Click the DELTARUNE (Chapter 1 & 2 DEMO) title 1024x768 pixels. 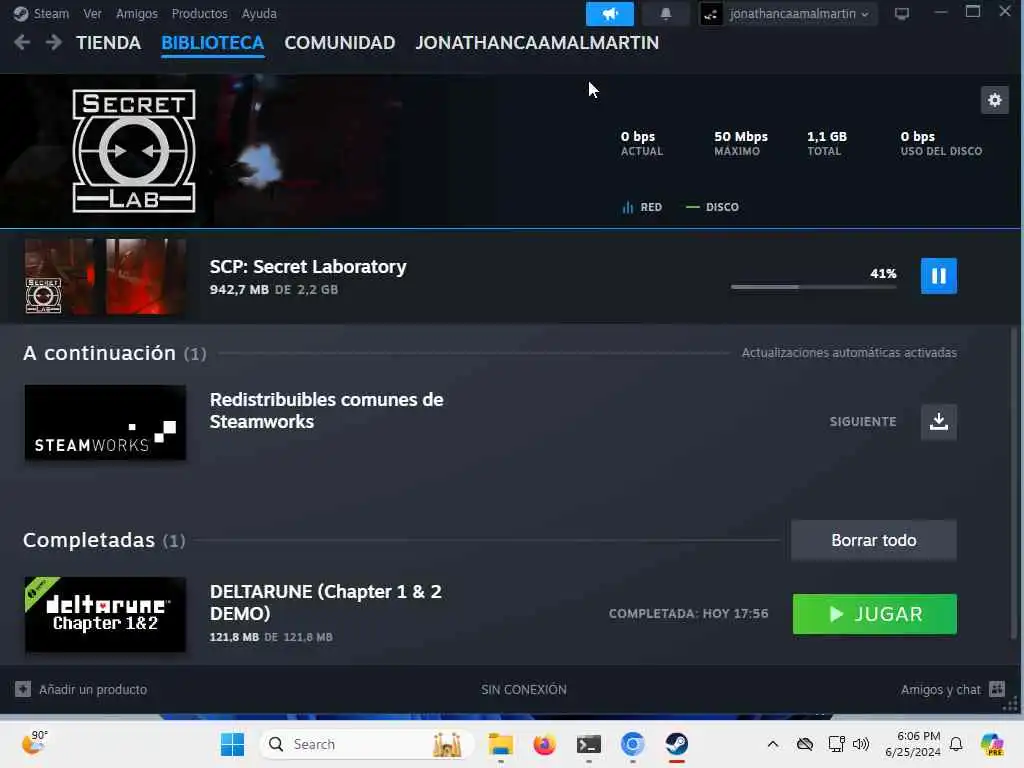(326, 602)
